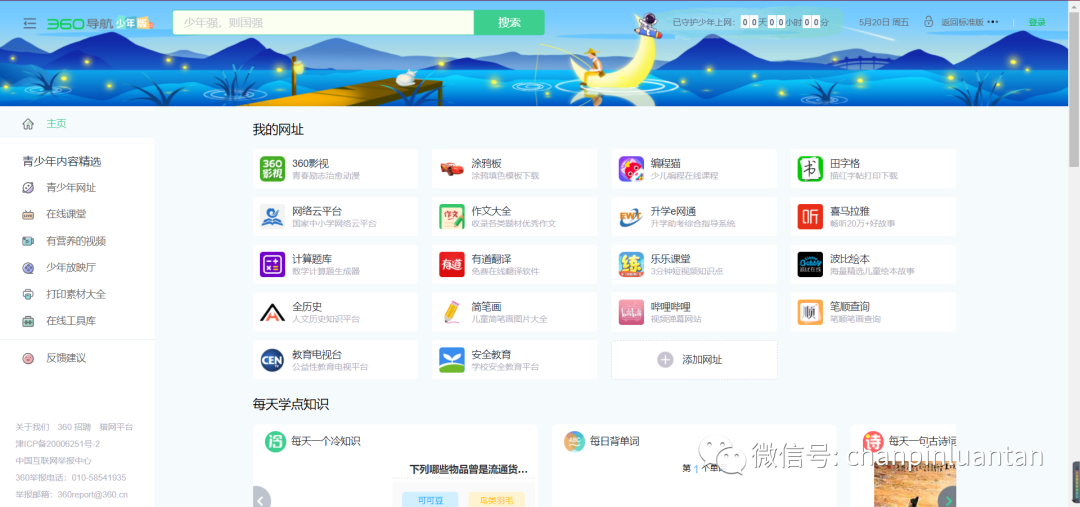Open the 田字格 icon
The image size is (1080, 507).
810,169
